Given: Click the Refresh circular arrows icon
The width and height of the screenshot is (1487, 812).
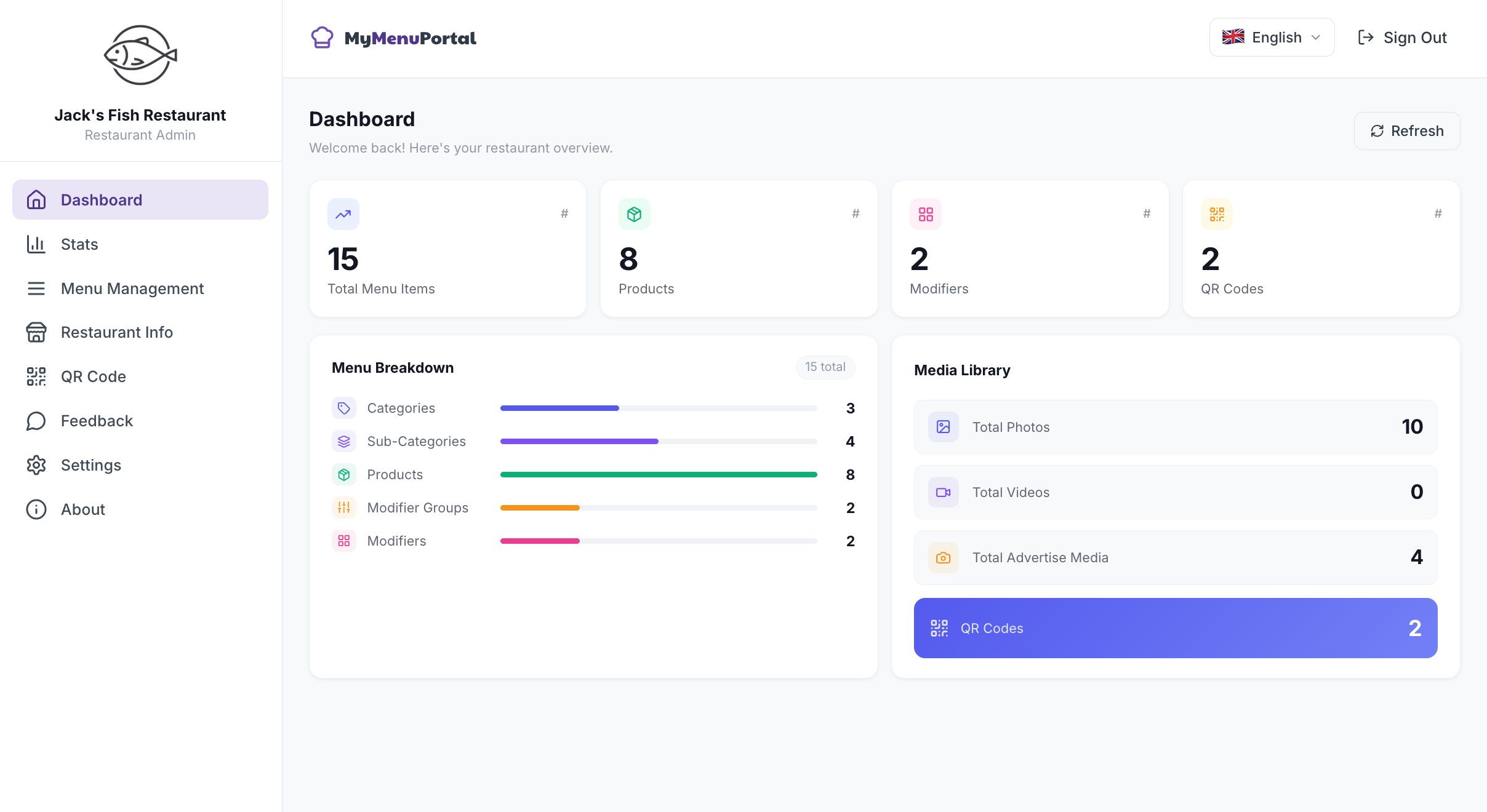Looking at the screenshot, I should [1377, 131].
